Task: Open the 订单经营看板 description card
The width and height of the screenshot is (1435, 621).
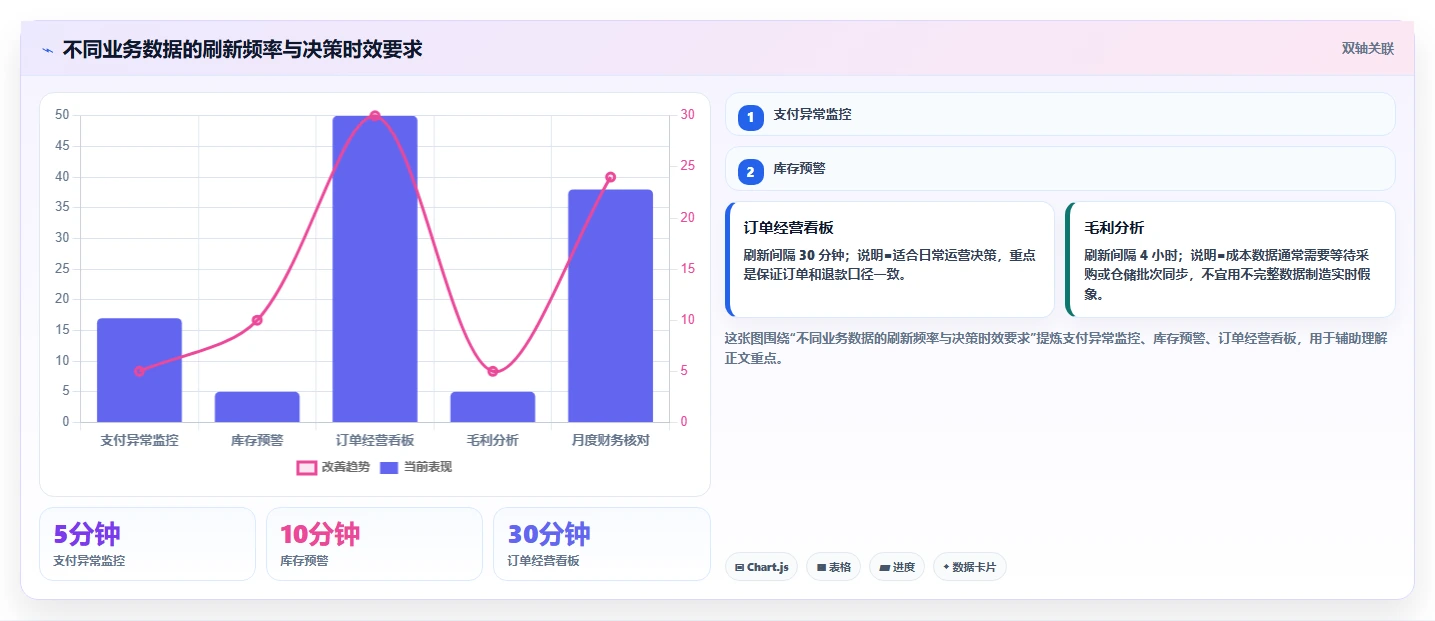Action: tap(890, 260)
